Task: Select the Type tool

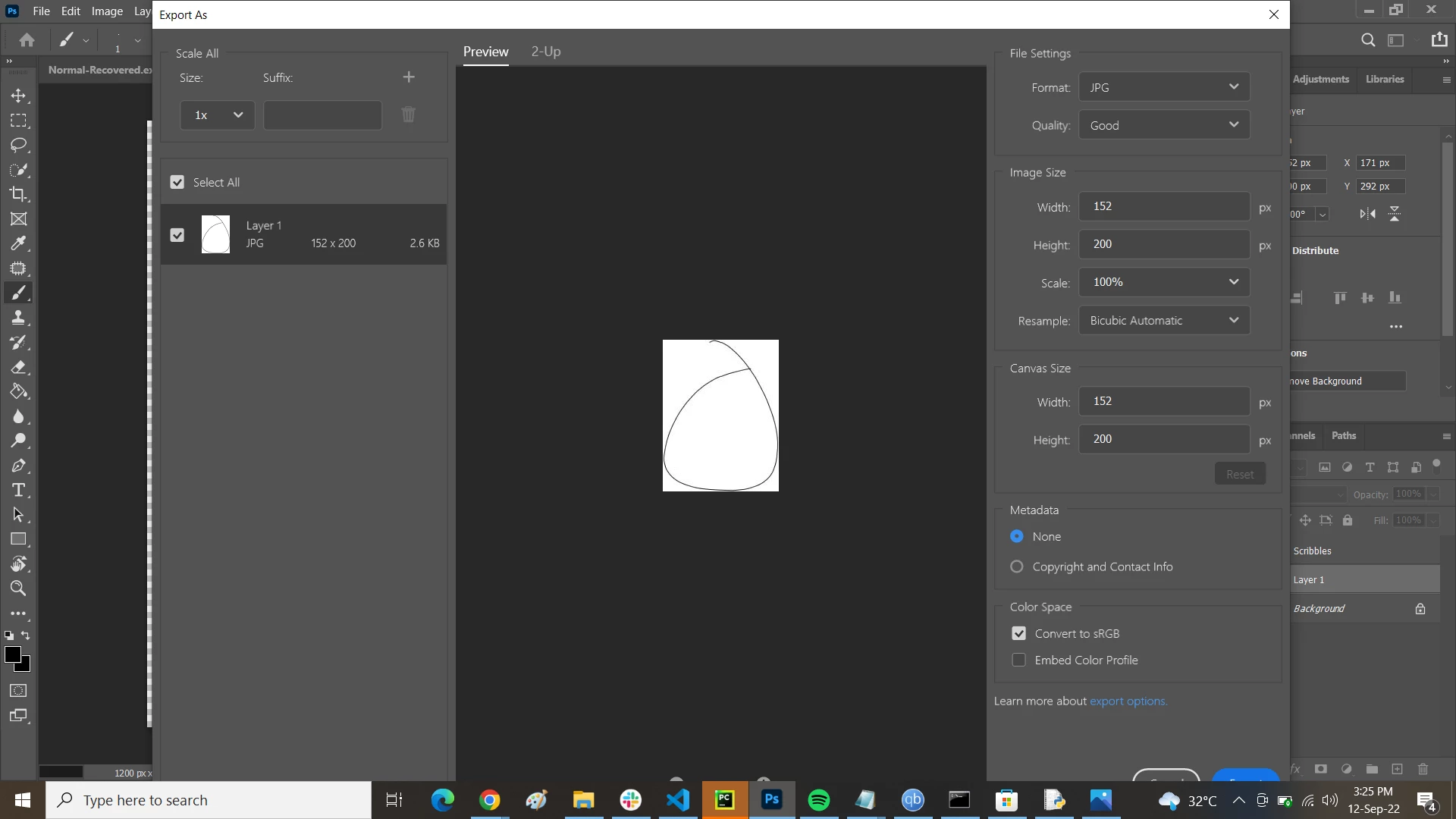Action: (18, 490)
